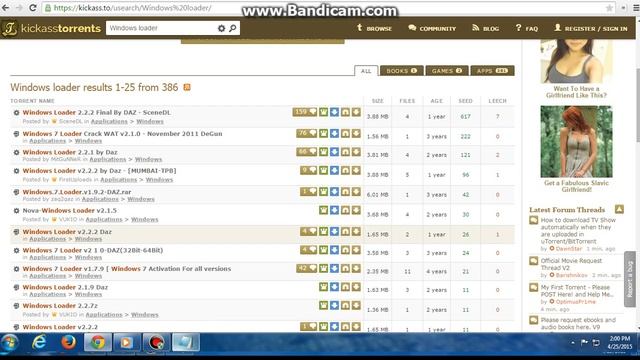Click blue download arrow for Windows Loader 2.1.9 Daz
This screenshot has width=640, height=360.
334,287
